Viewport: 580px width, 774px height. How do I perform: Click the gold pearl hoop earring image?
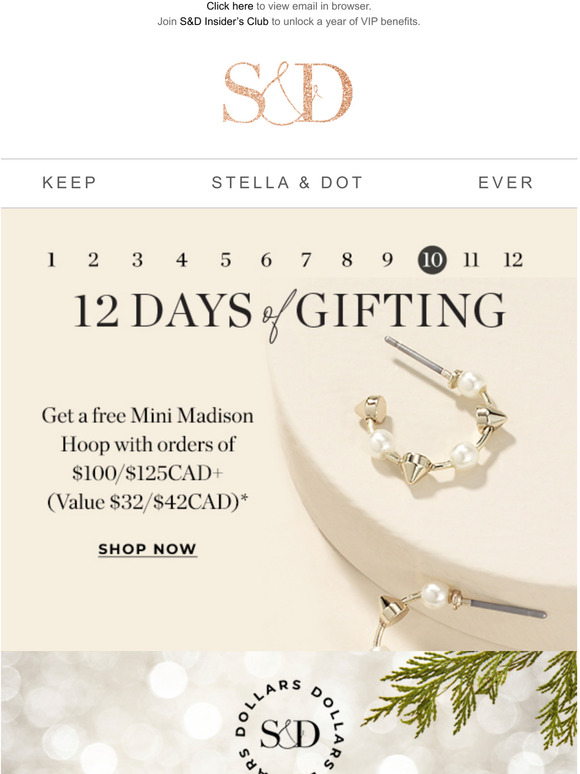432,411
